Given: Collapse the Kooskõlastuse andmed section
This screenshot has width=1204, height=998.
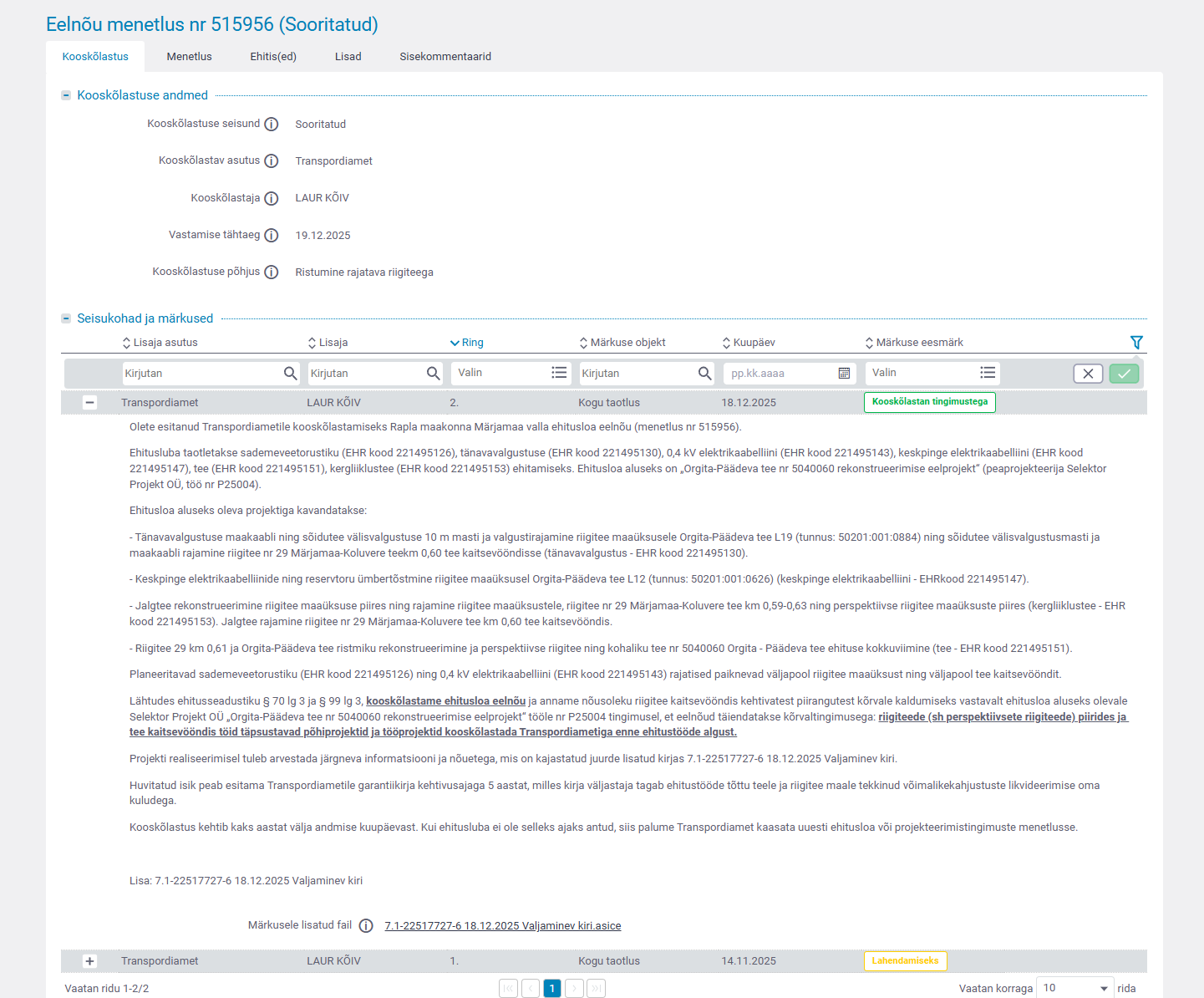Looking at the screenshot, I should coord(66,95).
